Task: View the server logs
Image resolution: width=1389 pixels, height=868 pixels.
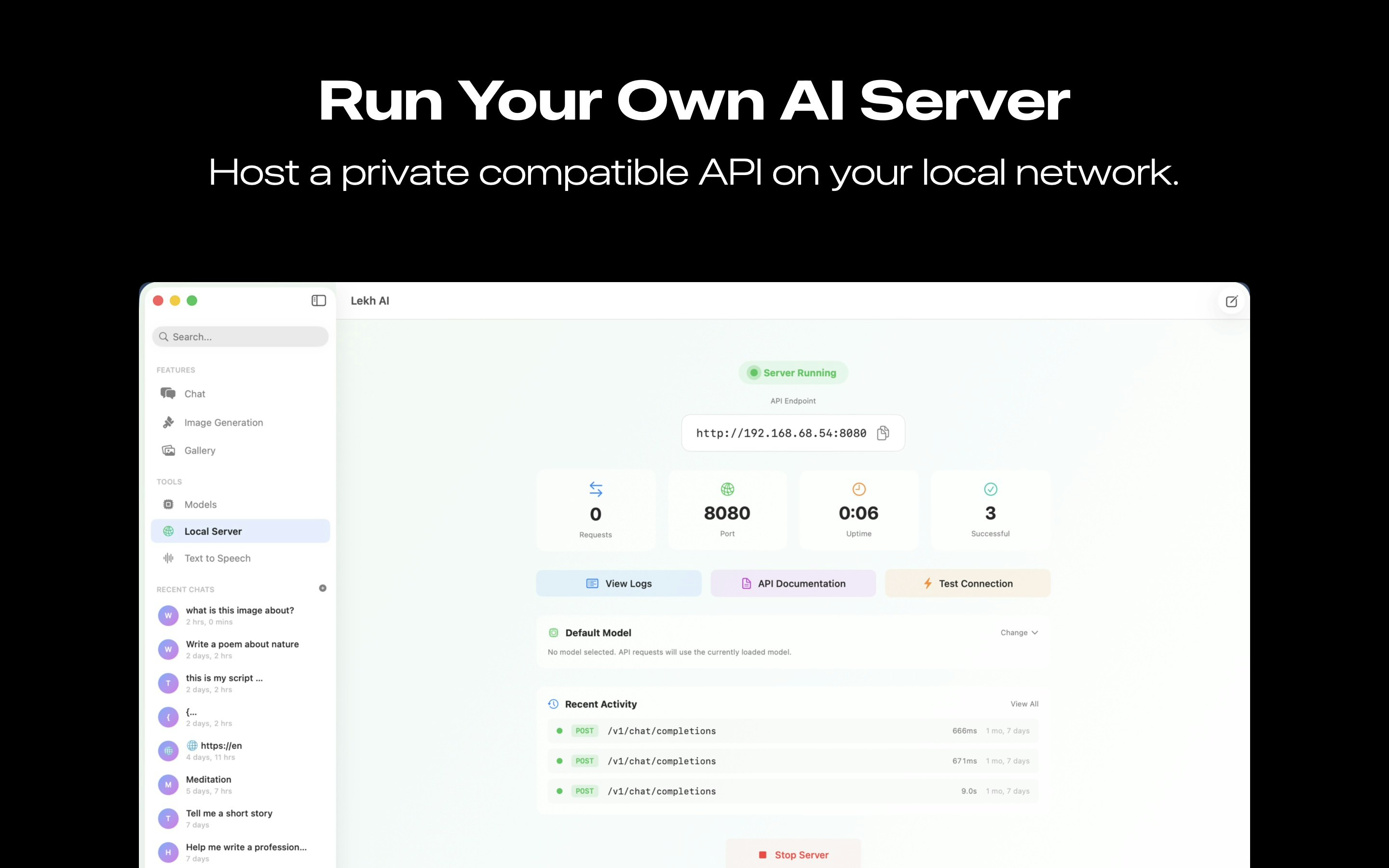Action: (619, 583)
